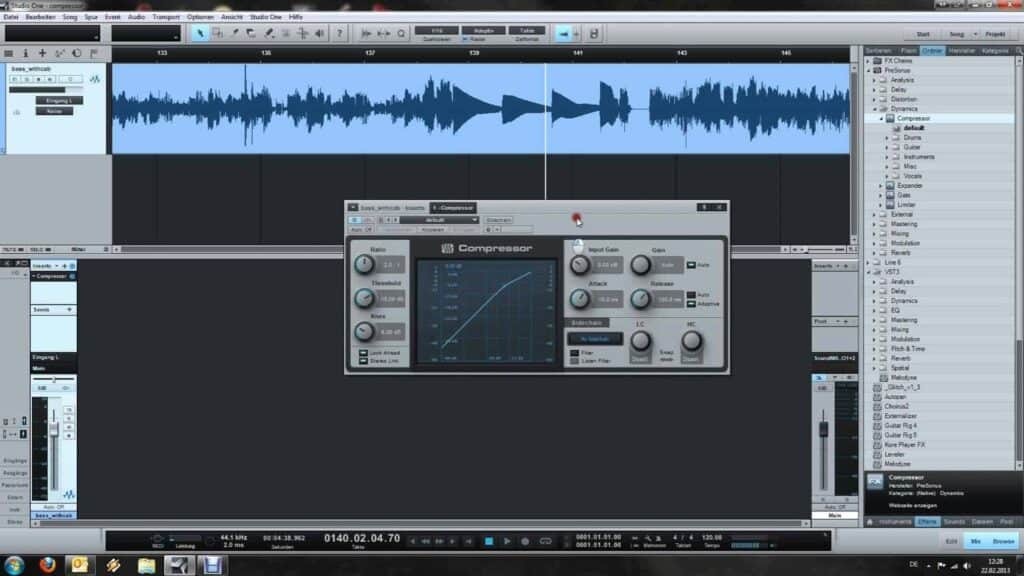Open Firefox from the taskbar
The width and height of the screenshot is (1024, 576).
(47, 565)
